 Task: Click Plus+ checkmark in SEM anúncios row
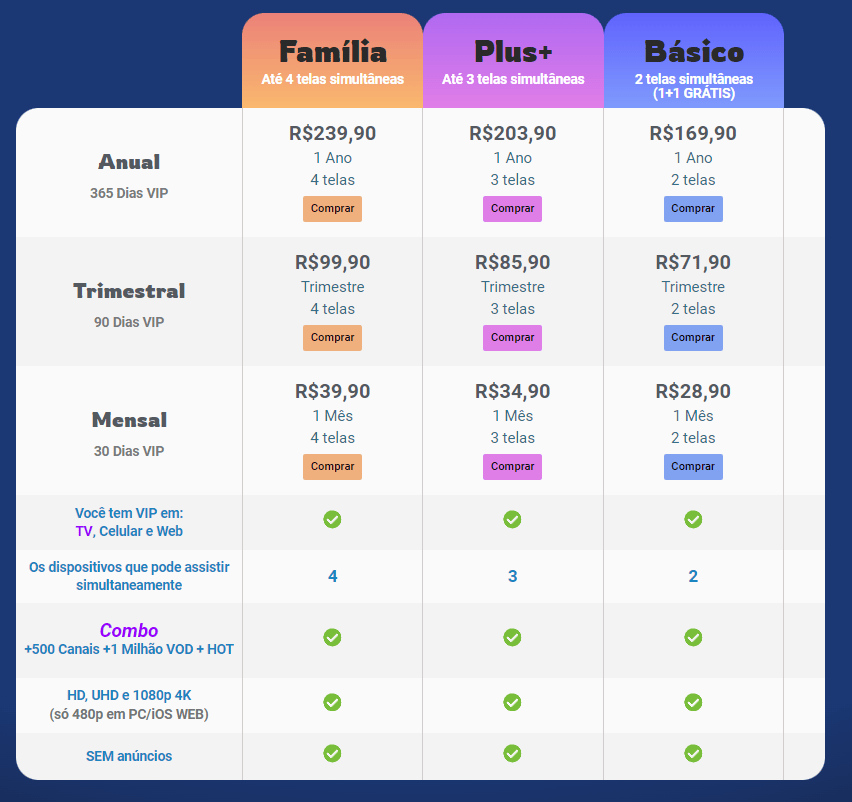pyautogui.click(x=512, y=753)
